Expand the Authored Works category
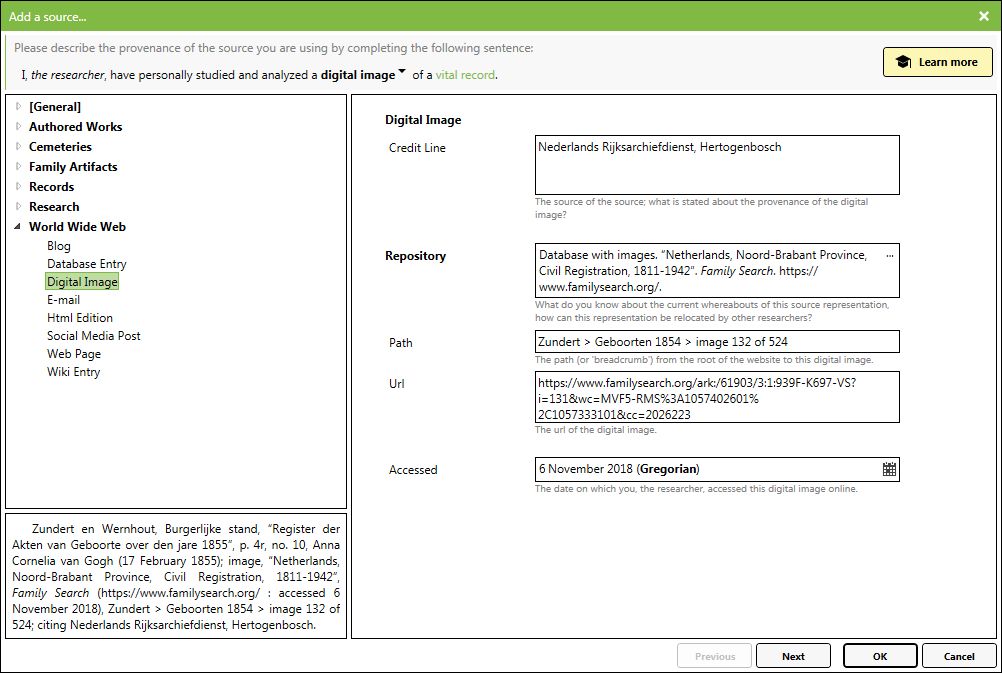The image size is (1002, 673). pyautogui.click(x=18, y=126)
